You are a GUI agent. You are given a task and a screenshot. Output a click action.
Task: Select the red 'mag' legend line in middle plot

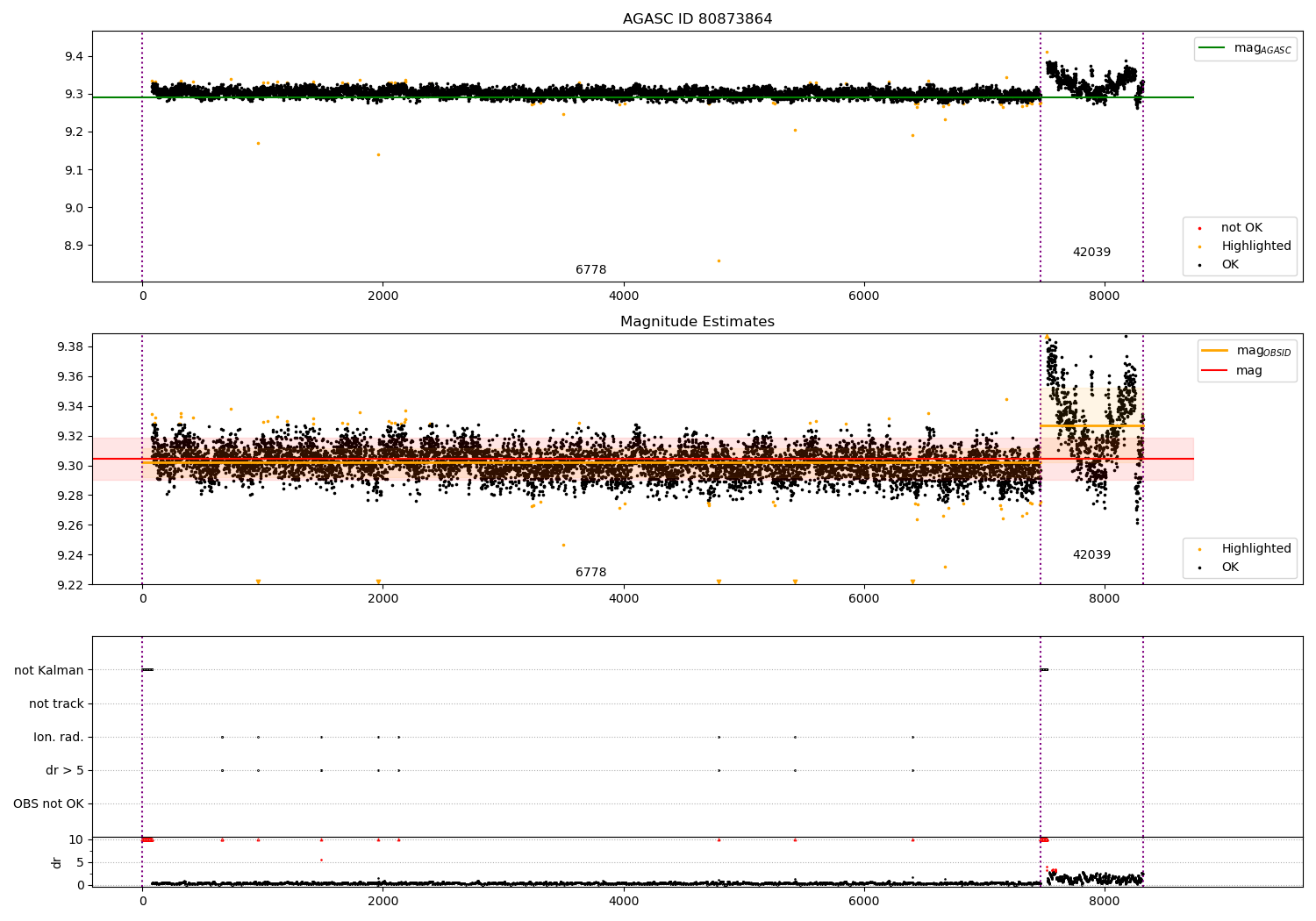pos(1215,371)
